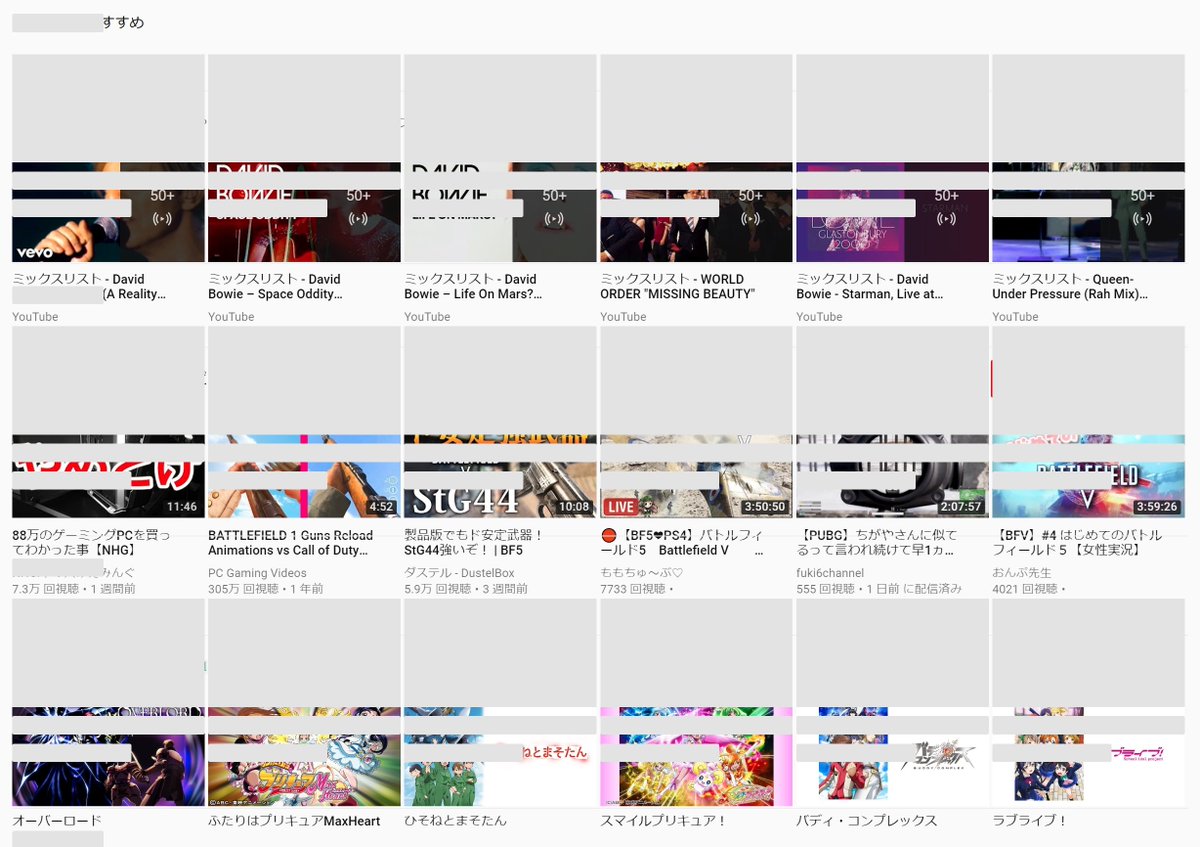Open mix titled David Bowie - Starman, Live at
Viewport: 1200px width, 847px height.
point(869,287)
